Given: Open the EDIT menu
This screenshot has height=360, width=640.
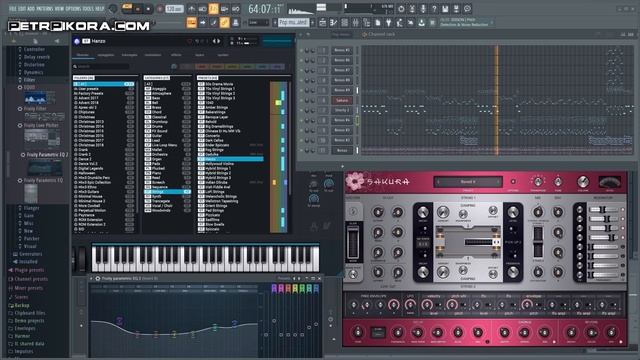Looking at the screenshot, I should point(21,9).
